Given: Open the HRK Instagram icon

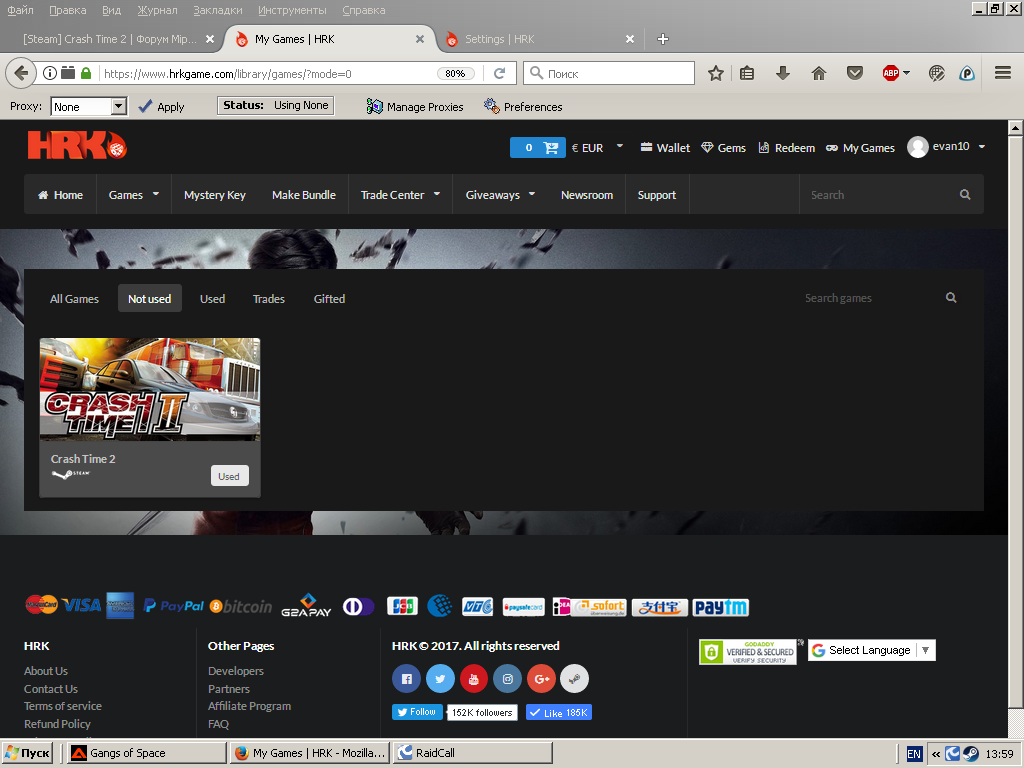Looking at the screenshot, I should tap(507, 679).
